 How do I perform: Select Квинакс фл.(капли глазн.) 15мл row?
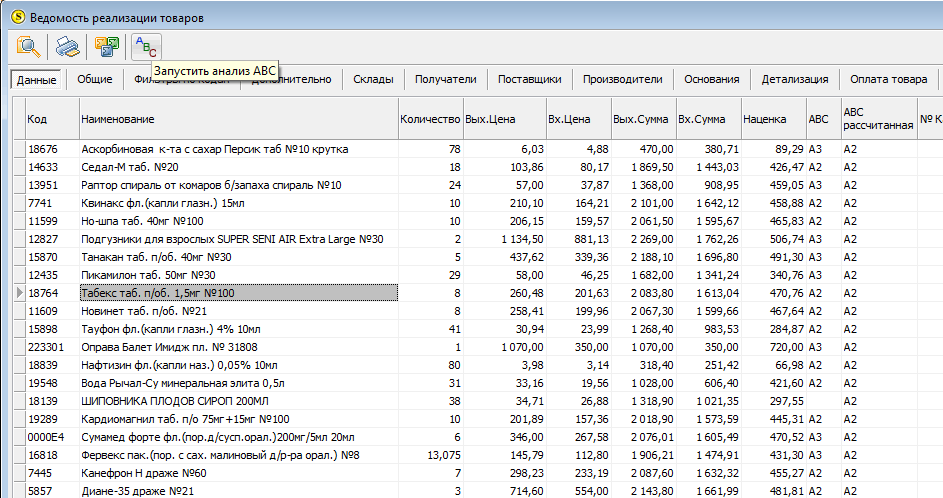tap(478, 203)
